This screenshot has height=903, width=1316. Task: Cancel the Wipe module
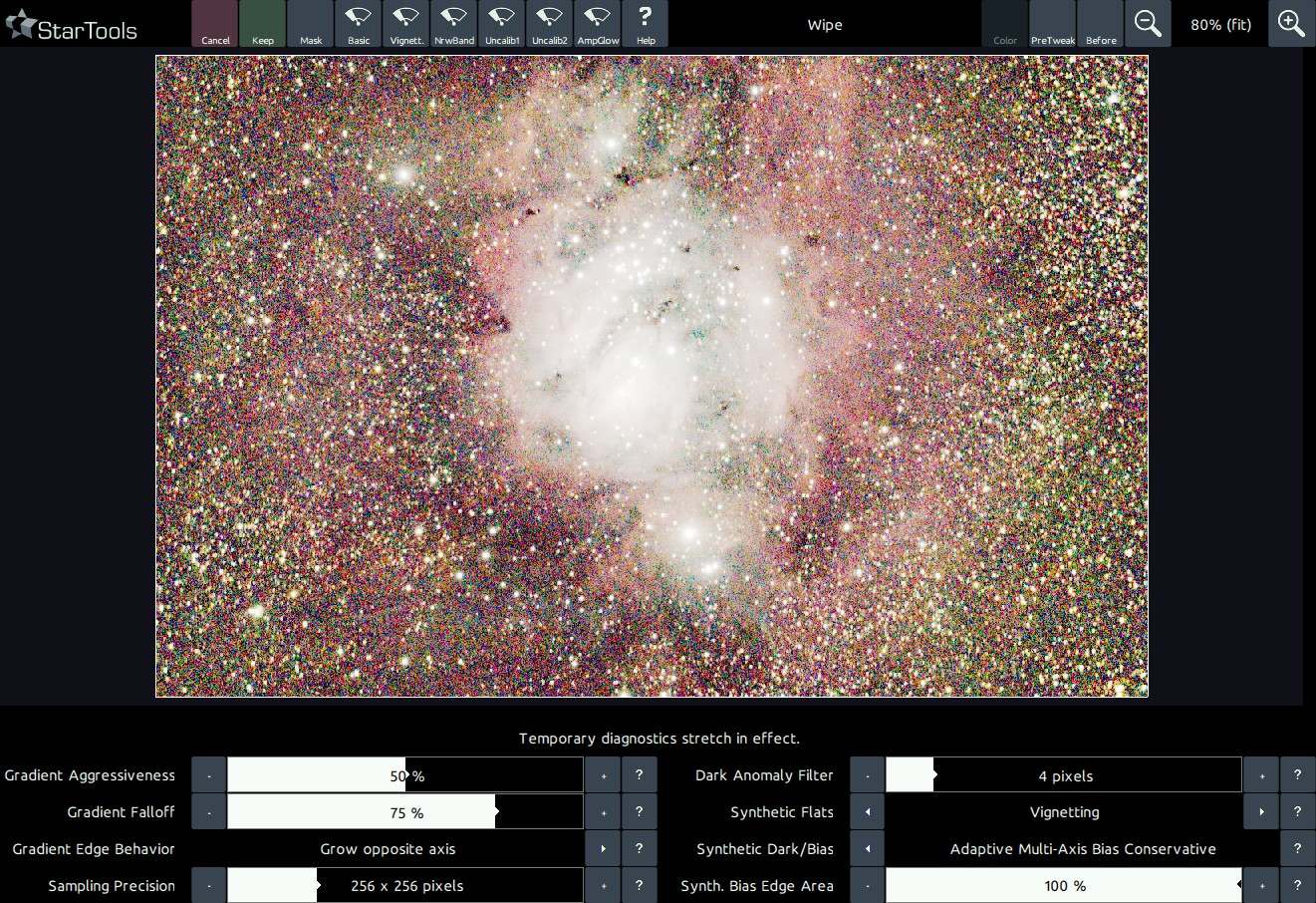point(215,24)
